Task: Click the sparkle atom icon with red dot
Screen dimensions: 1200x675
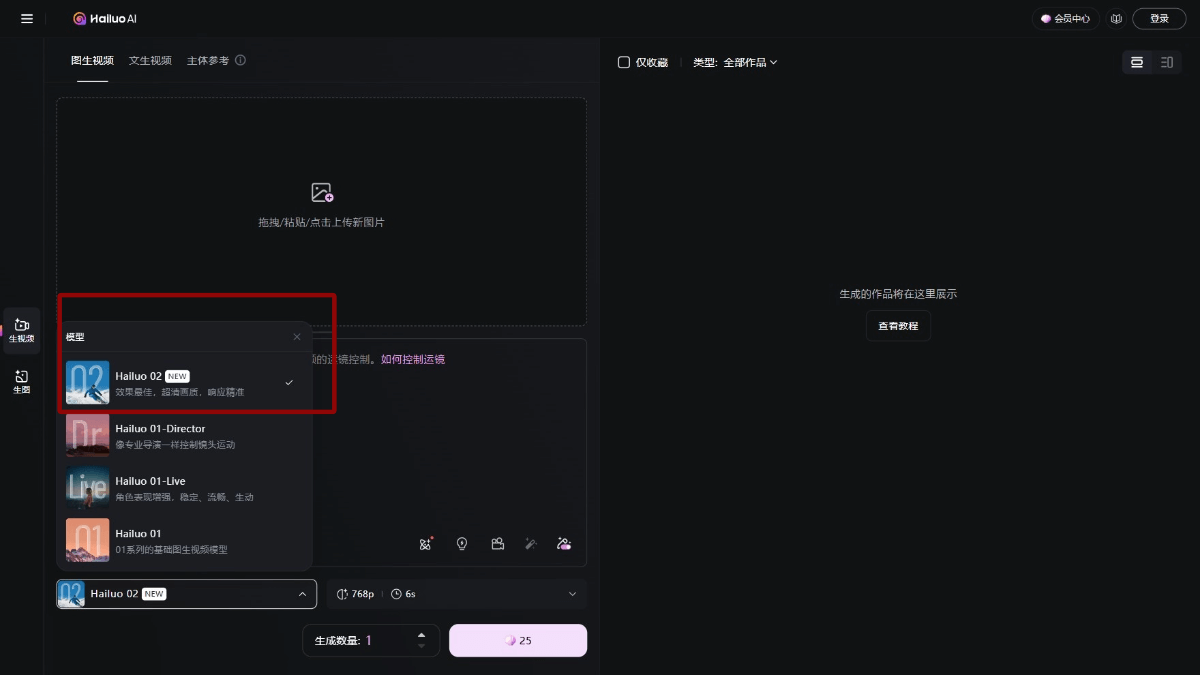Action: 426,543
